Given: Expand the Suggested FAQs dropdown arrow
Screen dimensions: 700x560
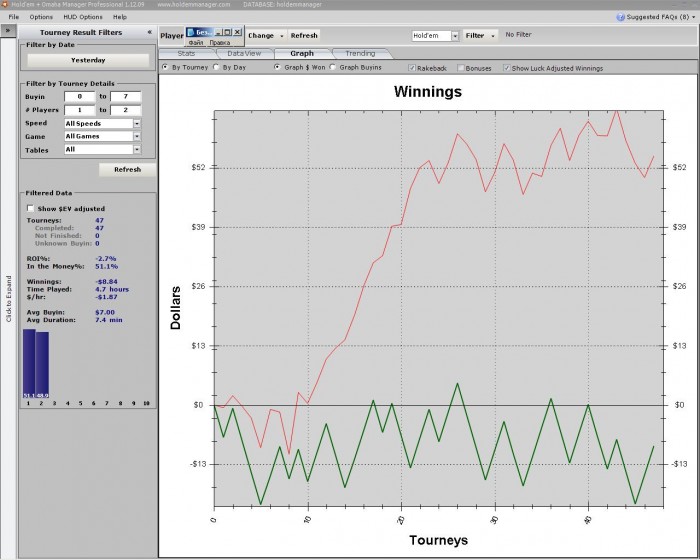Looking at the screenshot, I should (x=694, y=17).
